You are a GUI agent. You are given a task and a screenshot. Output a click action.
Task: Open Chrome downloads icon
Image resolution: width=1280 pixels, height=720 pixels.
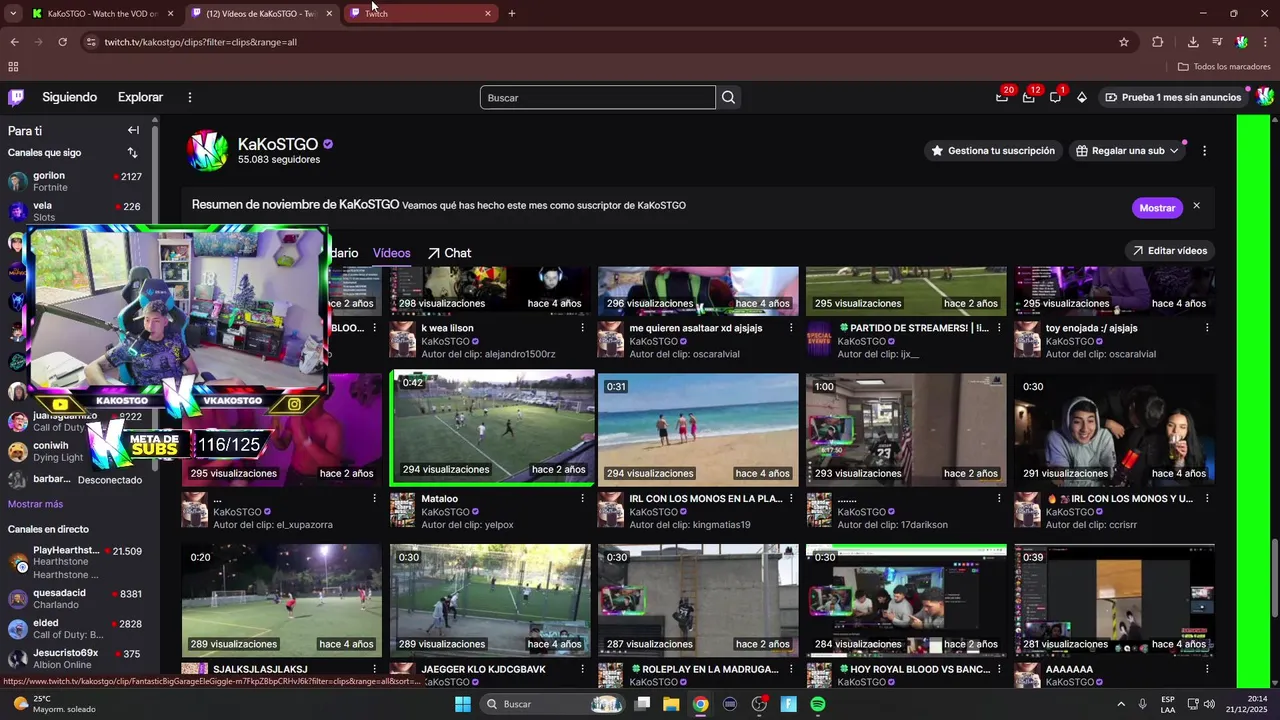tap(1193, 42)
